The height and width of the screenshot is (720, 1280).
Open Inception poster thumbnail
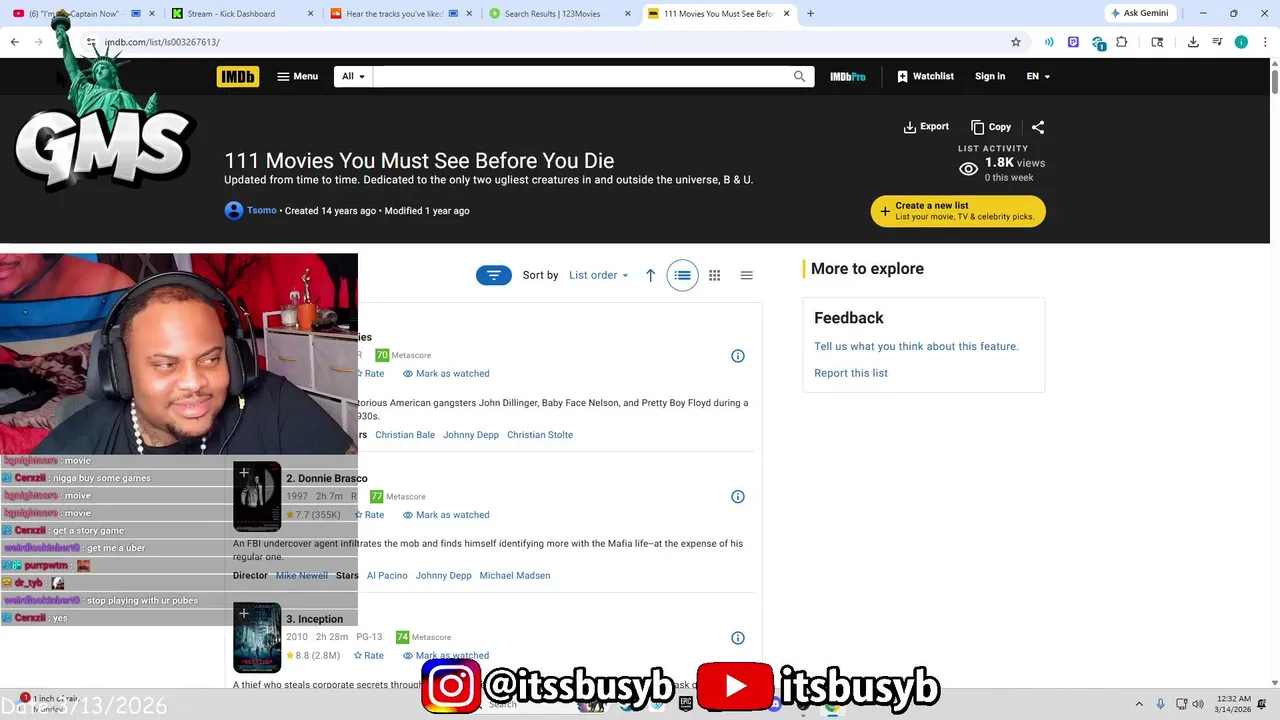(257, 637)
